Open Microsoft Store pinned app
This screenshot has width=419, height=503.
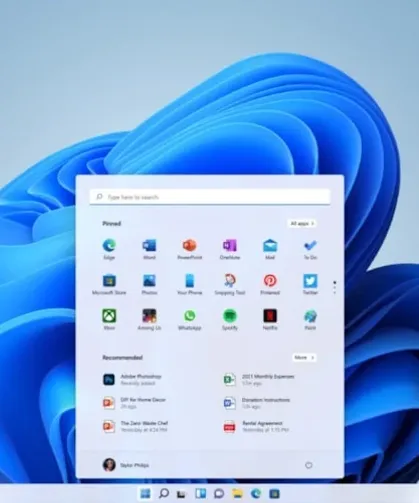tap(109, 284)
